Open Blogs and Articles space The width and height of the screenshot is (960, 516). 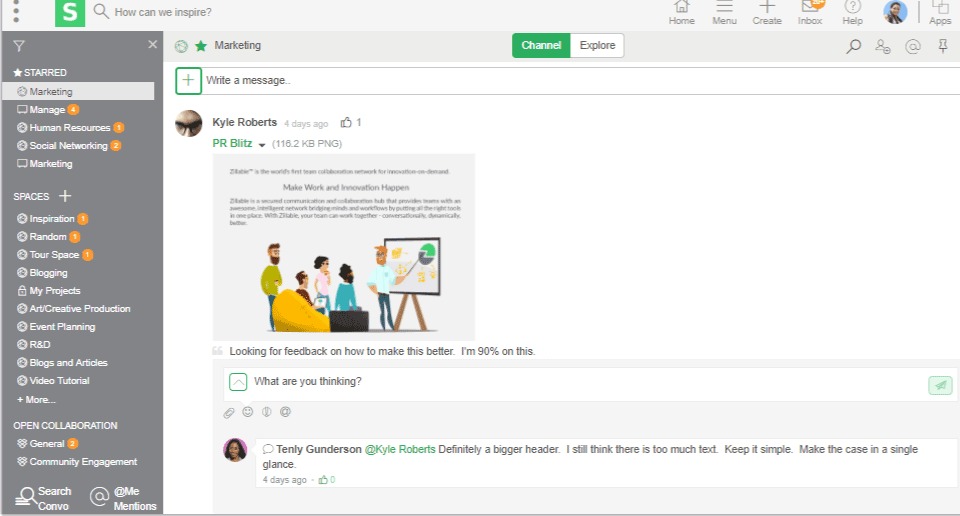pos(68,362)
